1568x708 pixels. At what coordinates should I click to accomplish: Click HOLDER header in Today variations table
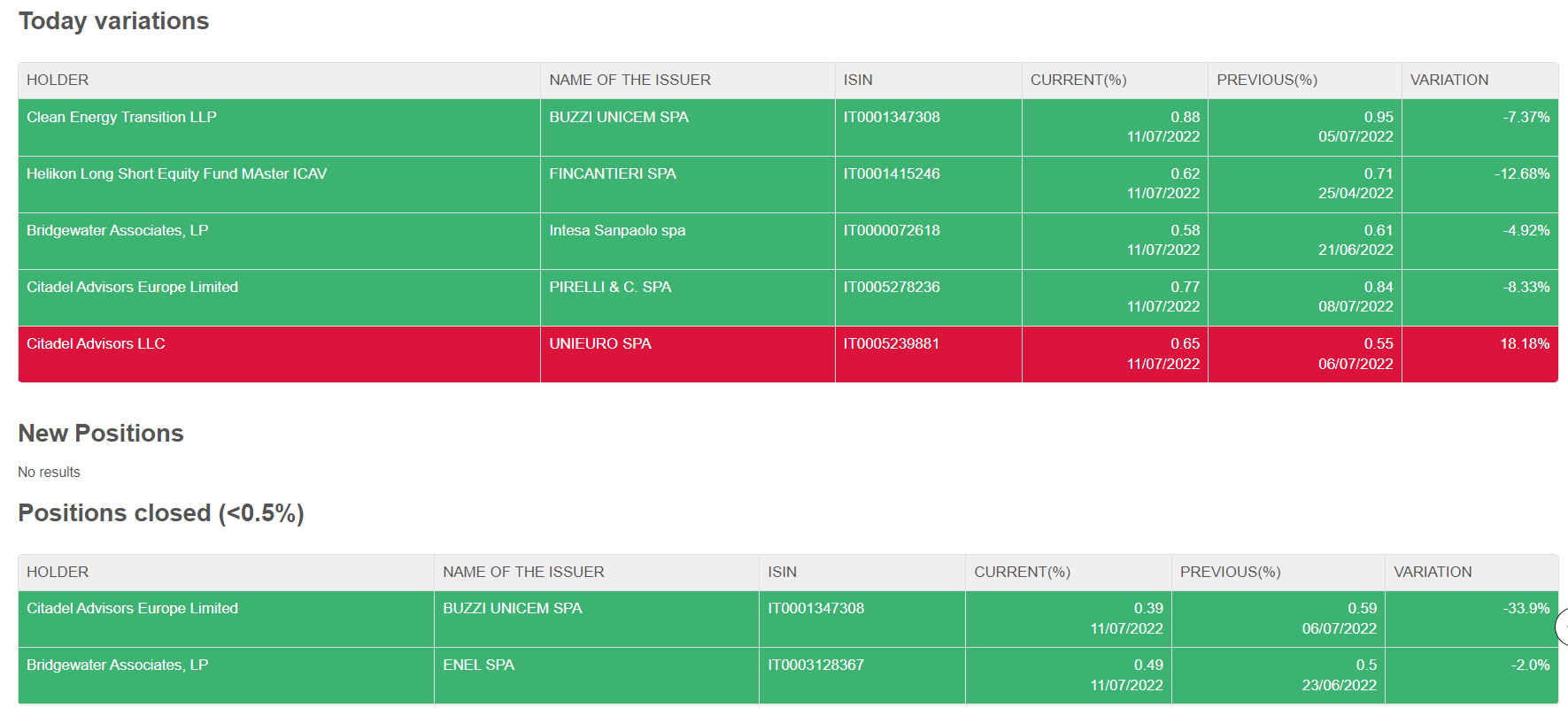tap(58, 80)
